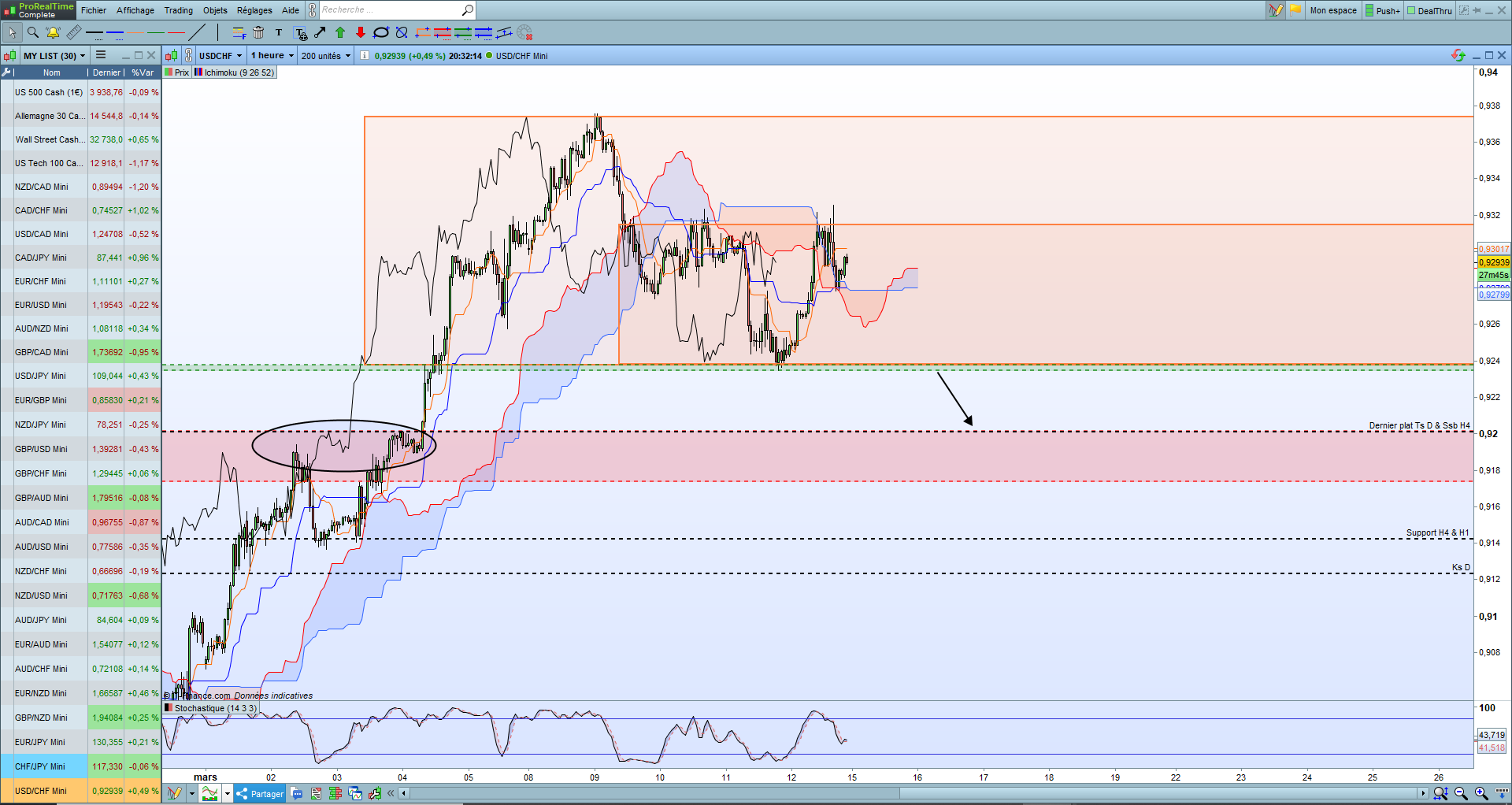
Task: Select the ellipse drawing tool
Action: point(381,32)
